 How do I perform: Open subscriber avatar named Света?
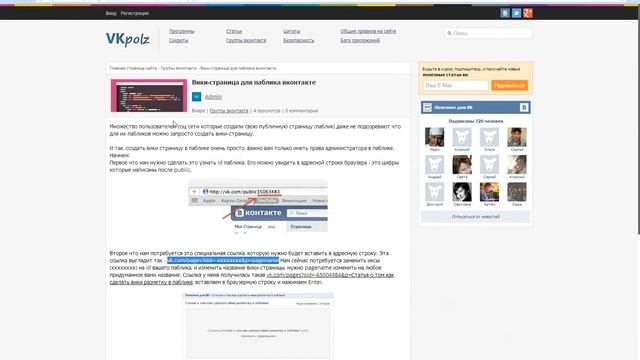click(x=462, y=164)
